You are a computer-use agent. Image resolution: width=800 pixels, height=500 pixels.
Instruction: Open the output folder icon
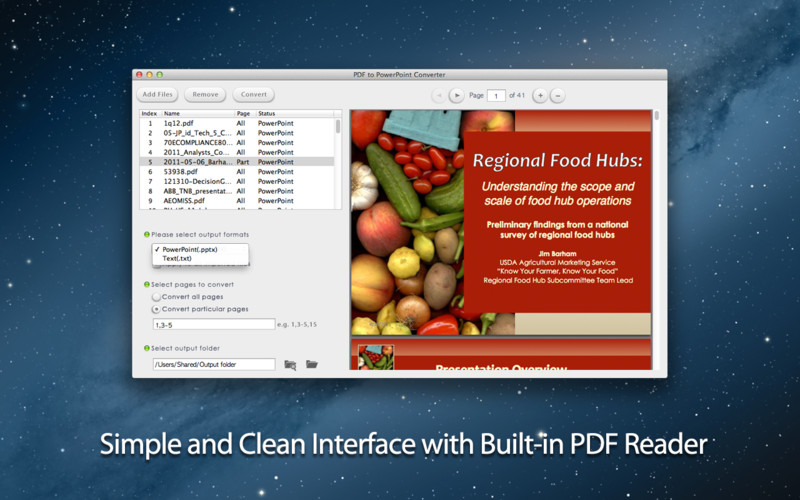click(x=312, y=364)
